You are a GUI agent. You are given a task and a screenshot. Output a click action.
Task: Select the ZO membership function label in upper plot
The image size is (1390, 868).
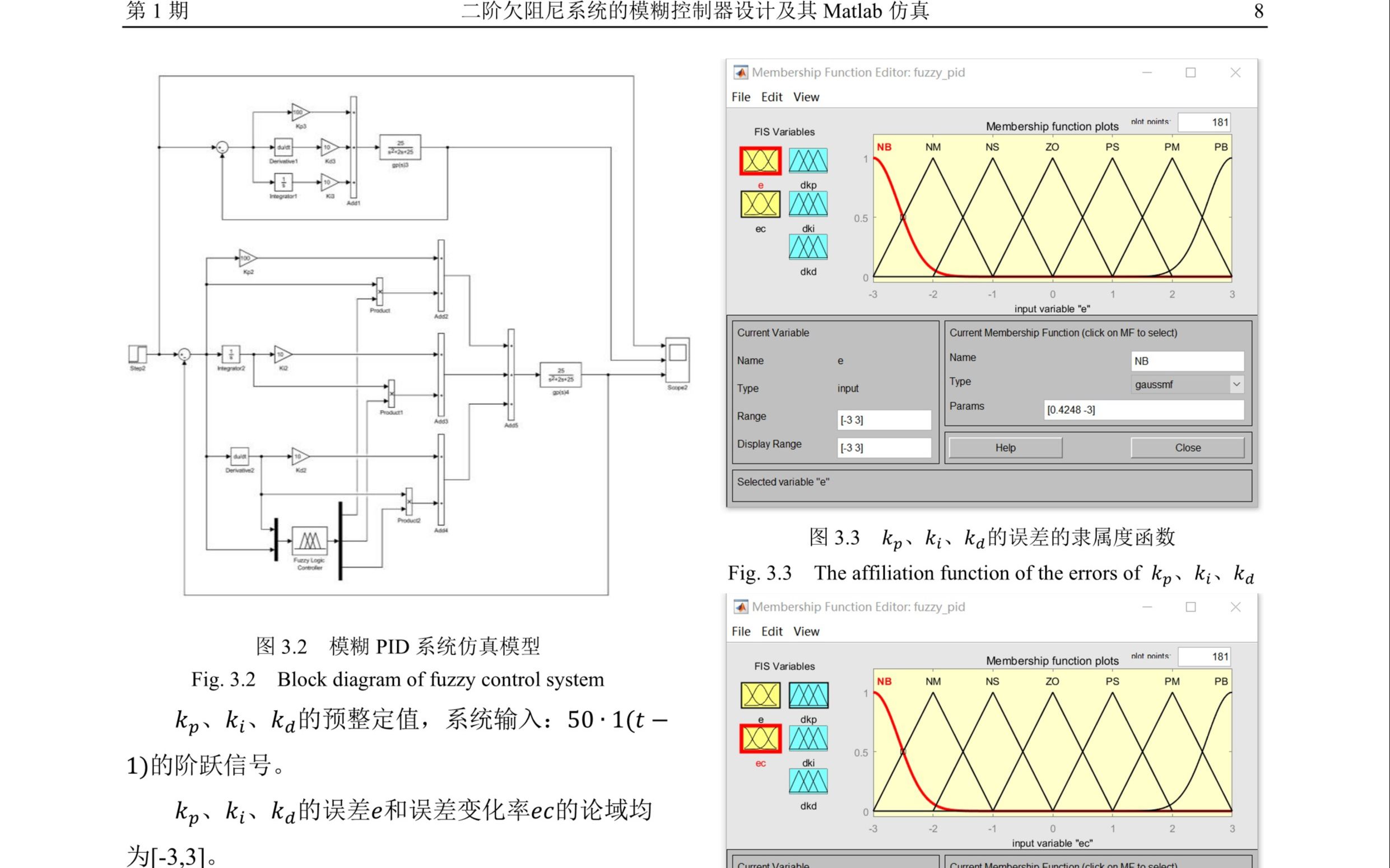pos(1052,147)
